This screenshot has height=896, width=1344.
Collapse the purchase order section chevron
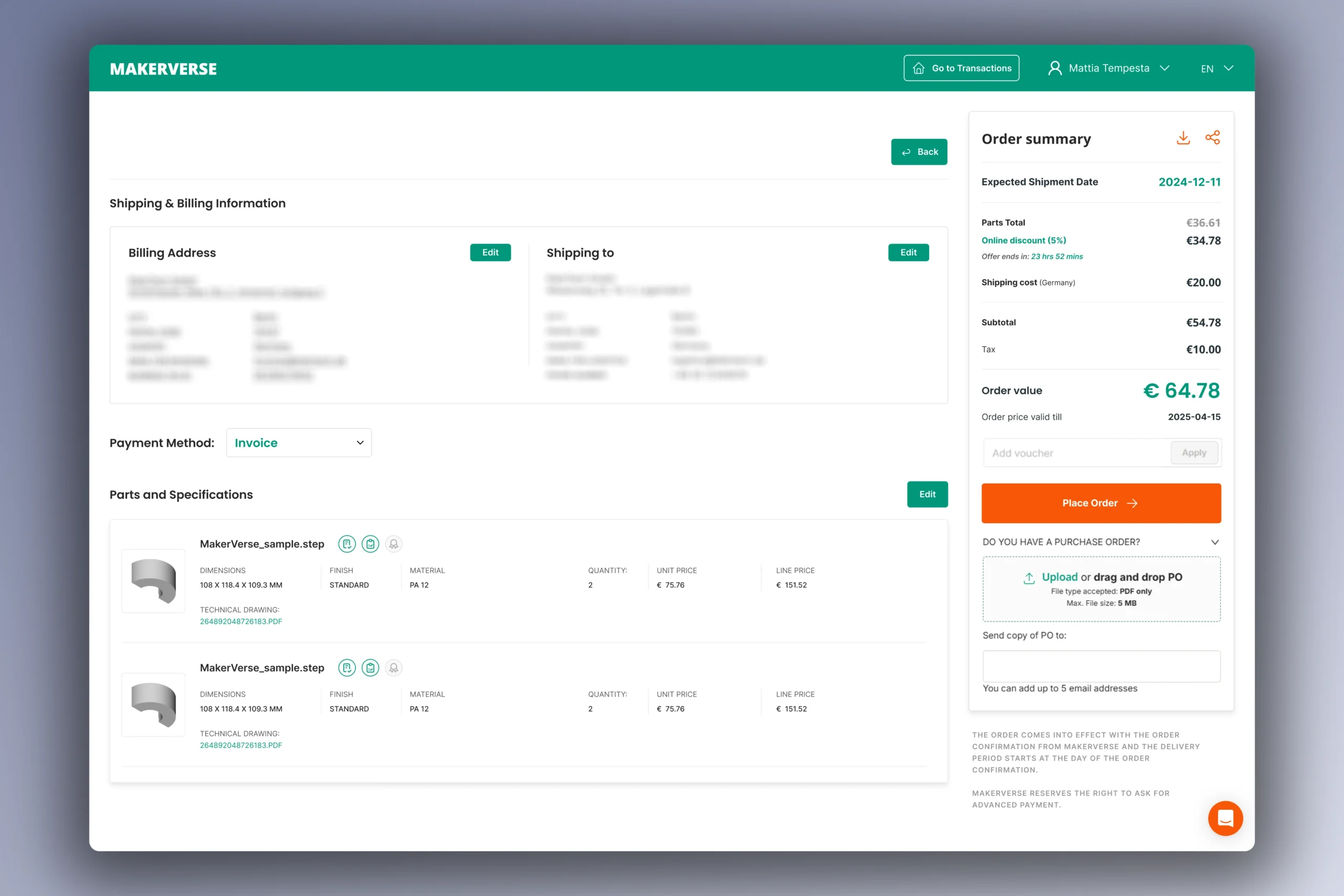tap(1215, 542)
